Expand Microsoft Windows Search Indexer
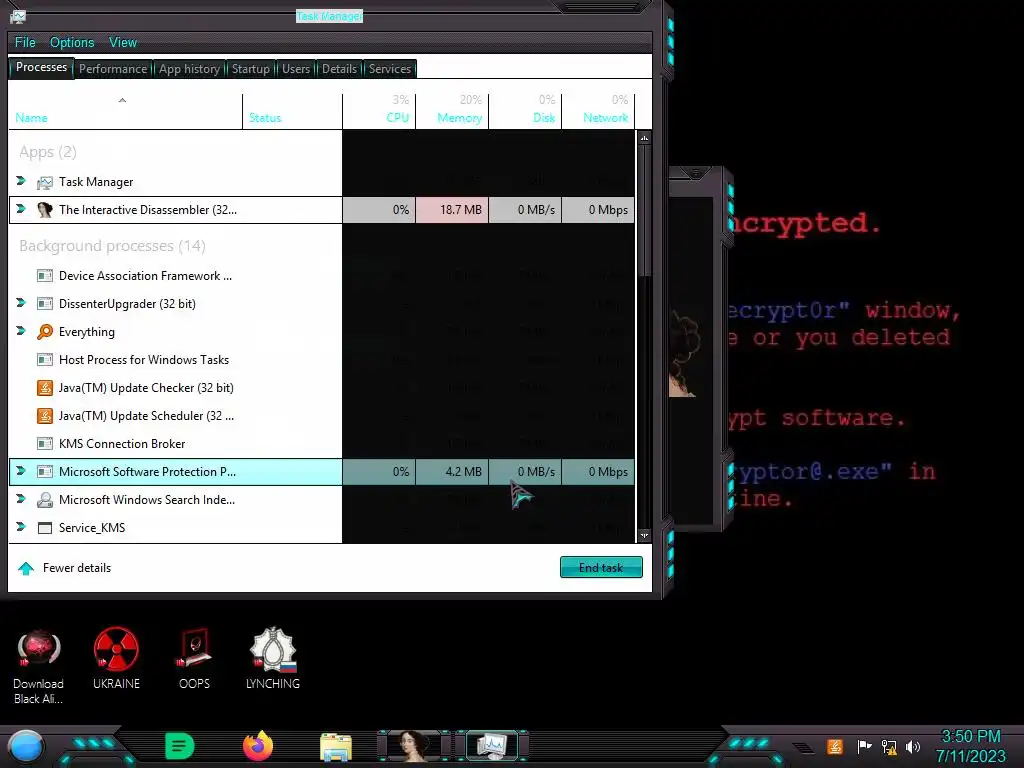Image resolution: width=1024 pixels, height=768 pixels. pyautogui.click(x=21, y=499)
